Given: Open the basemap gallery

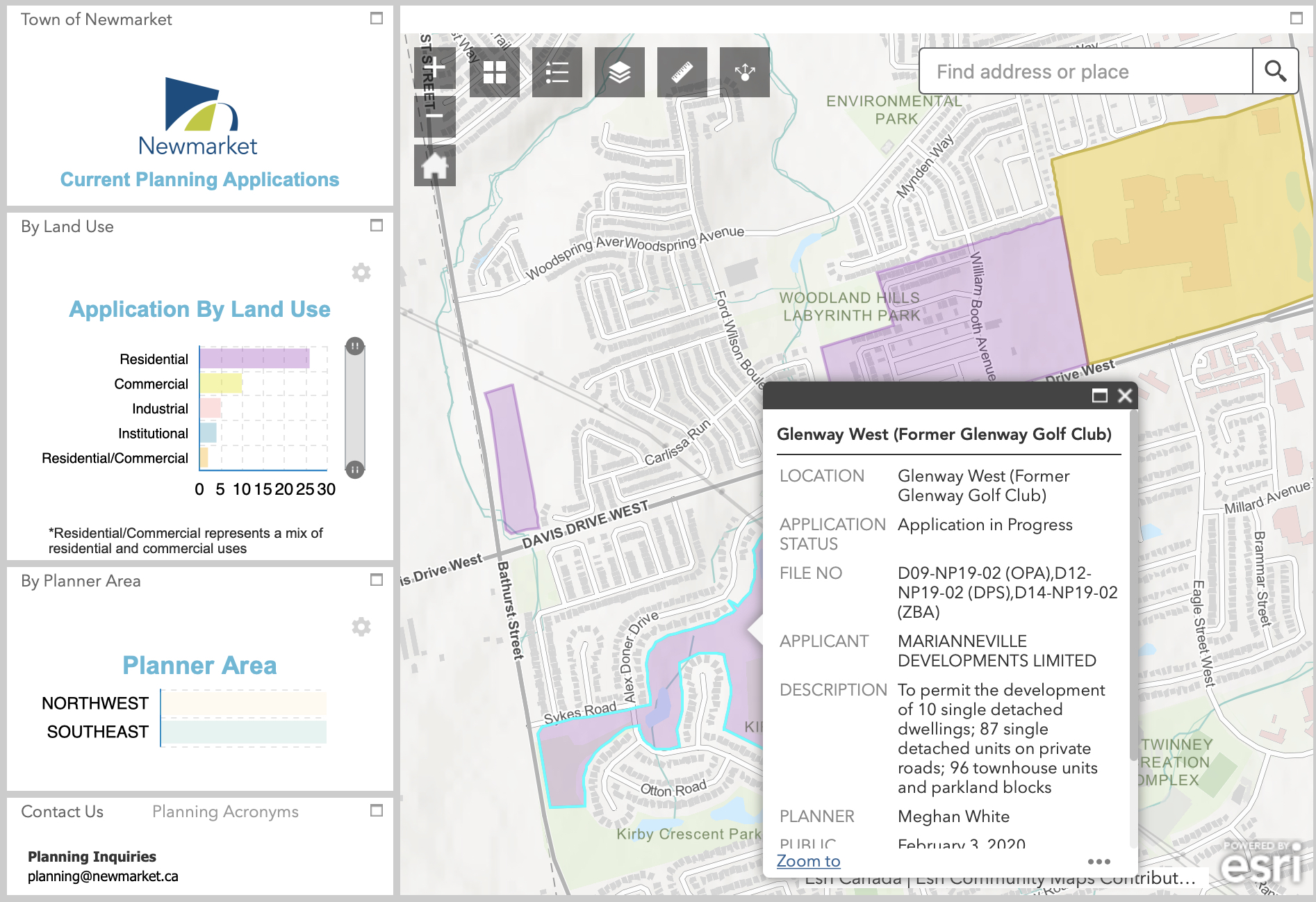Looking at the screenshot, I should pos(495,72).
